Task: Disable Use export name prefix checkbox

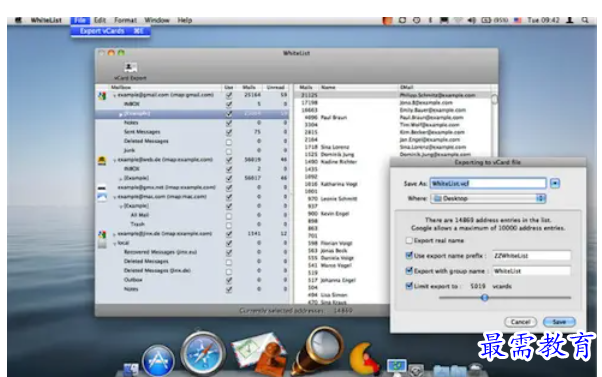Action: [409, 255]
